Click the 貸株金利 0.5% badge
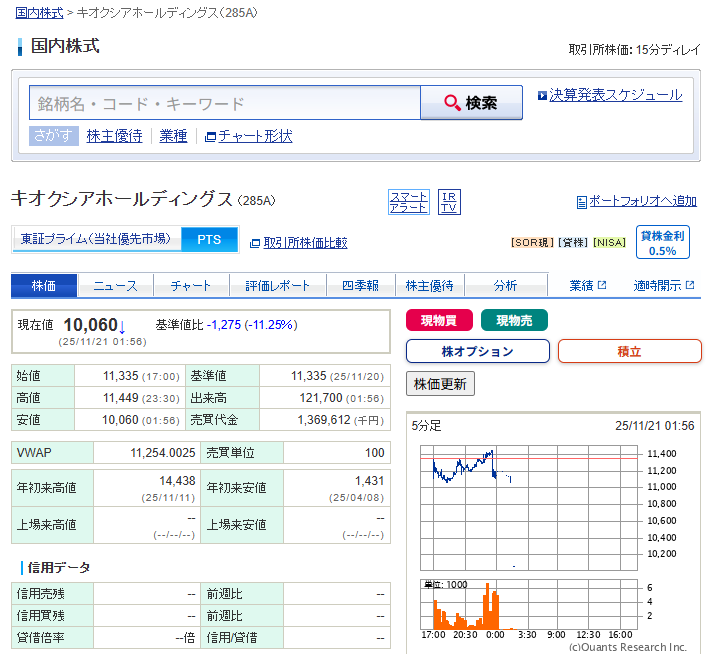Viewport: 706px width, 654px height. [662, 242]
